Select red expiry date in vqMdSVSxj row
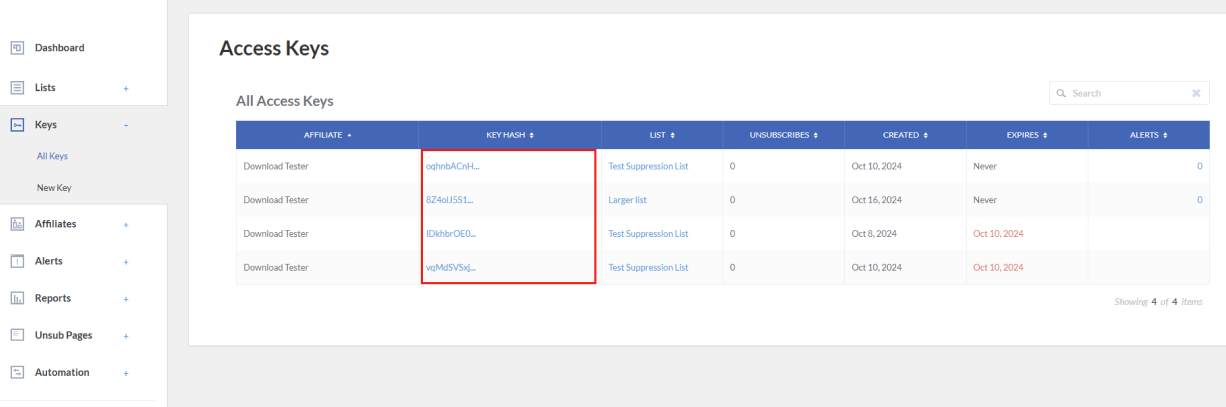The width and height of the screenshot is (1226, 407). pyautogui.click(x=998, y=268)
